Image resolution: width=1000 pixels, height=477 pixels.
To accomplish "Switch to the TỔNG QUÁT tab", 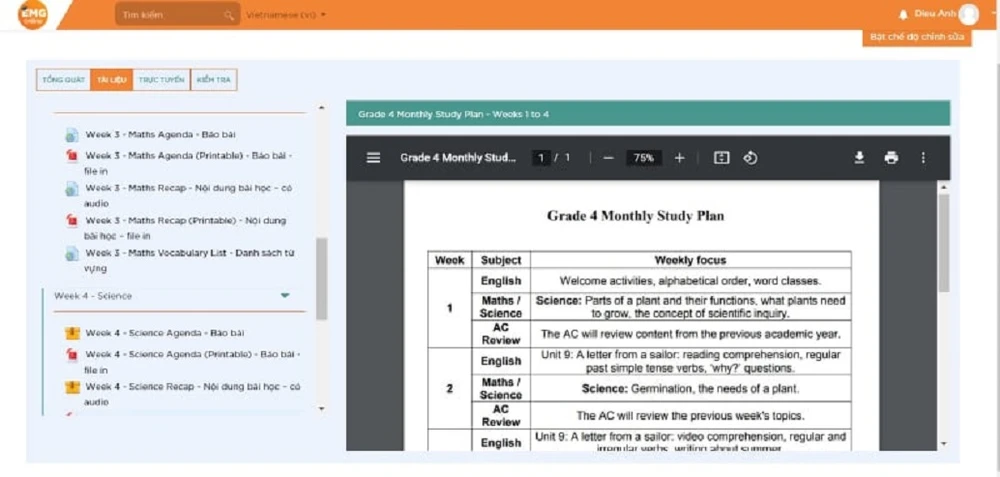I will tap(63, 80).
